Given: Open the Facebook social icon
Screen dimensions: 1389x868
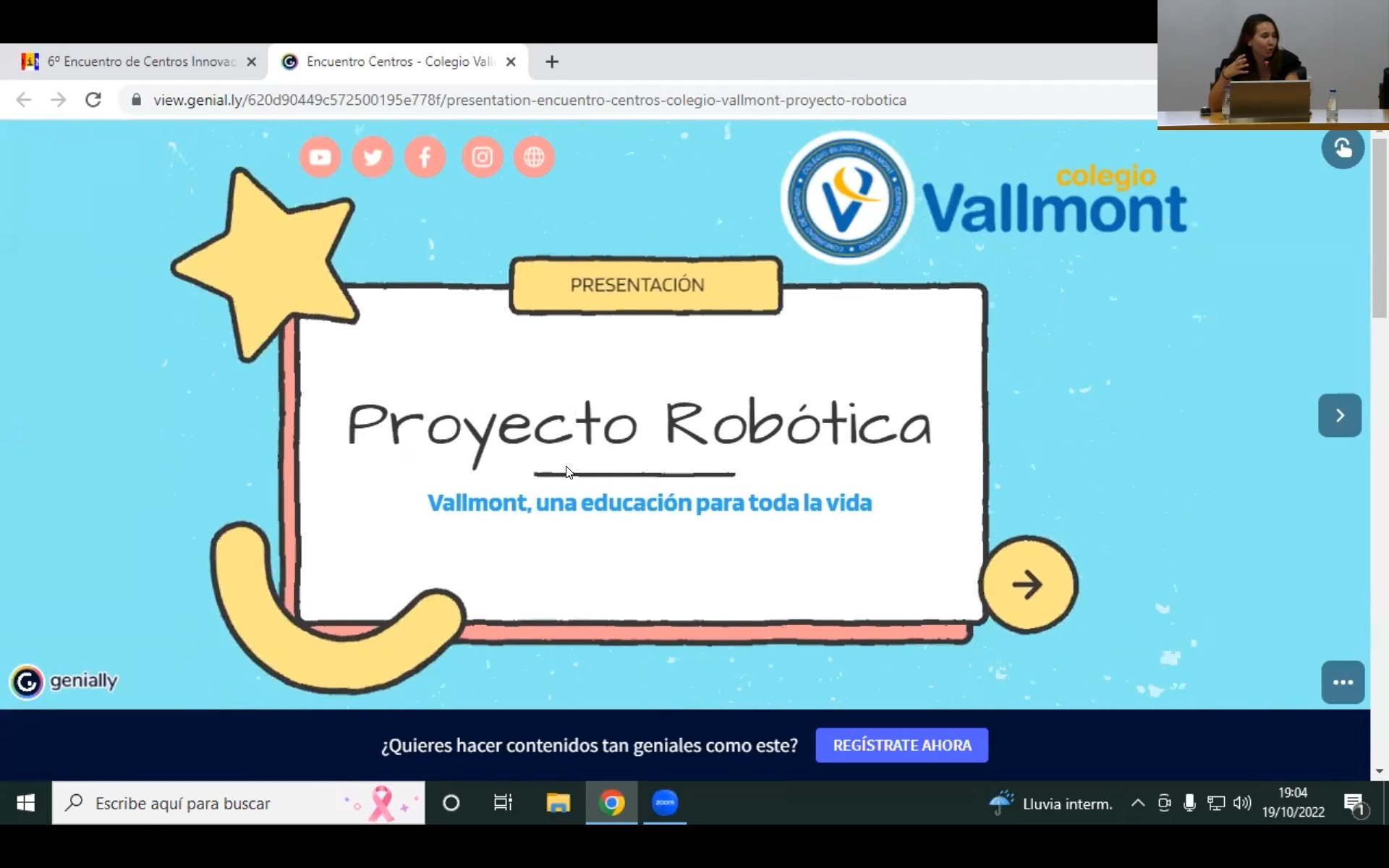Looking at the screenshot, I should point(425,157).
